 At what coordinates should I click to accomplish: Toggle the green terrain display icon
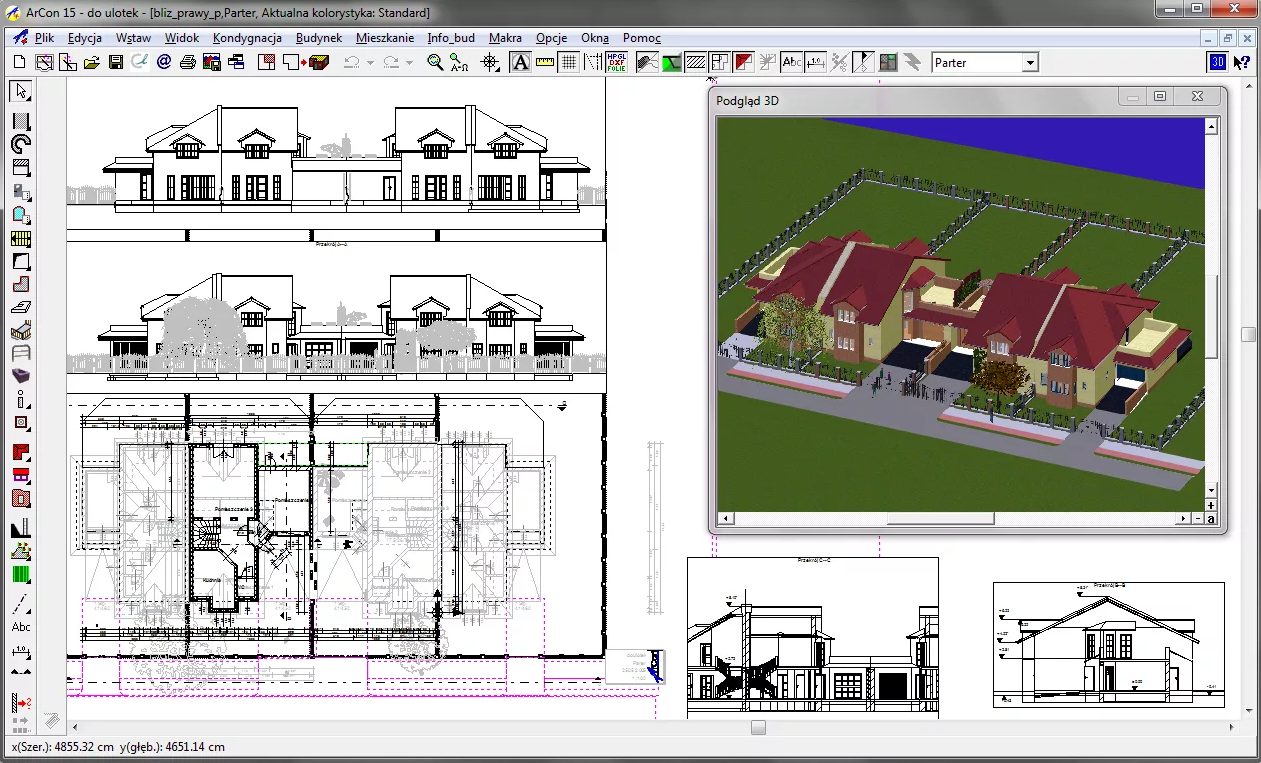click(671, 62)
